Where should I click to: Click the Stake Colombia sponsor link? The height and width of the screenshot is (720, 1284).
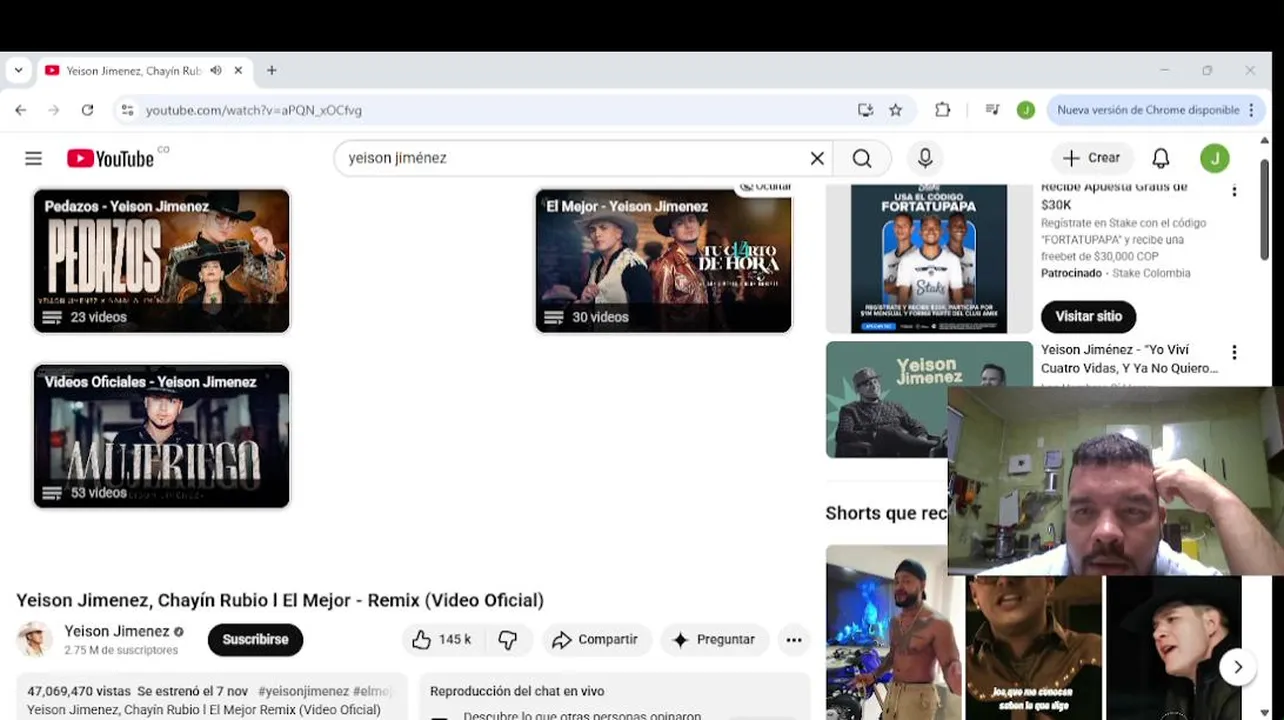tap(1151, 273)
